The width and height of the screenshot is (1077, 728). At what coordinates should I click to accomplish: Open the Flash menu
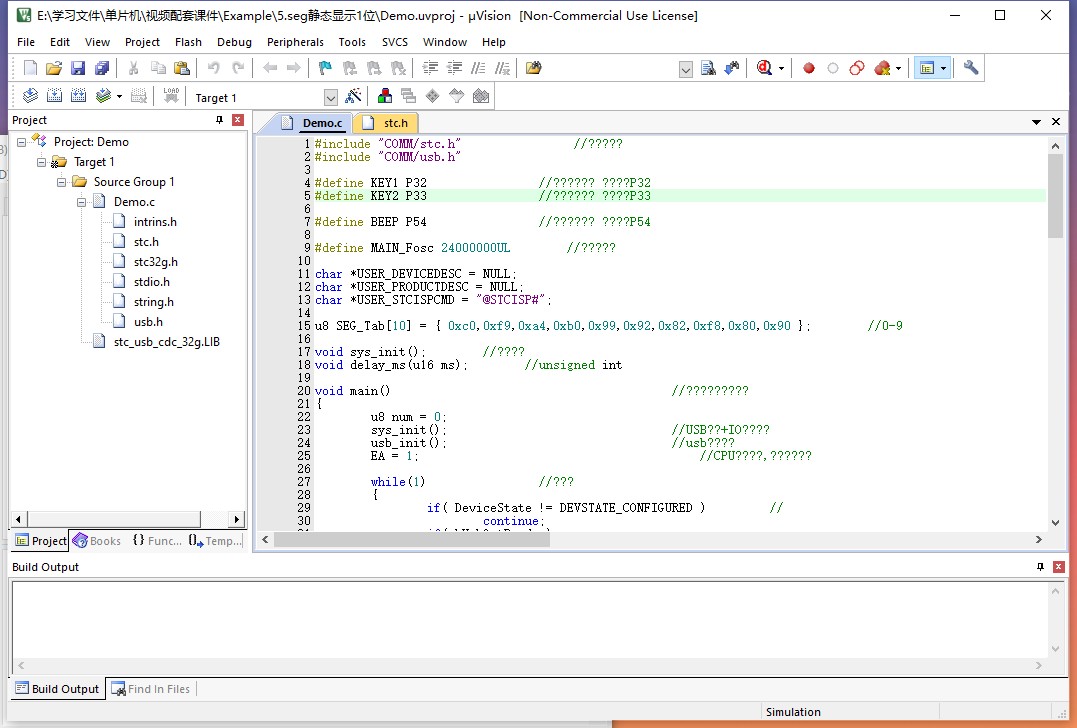[188, 42]
